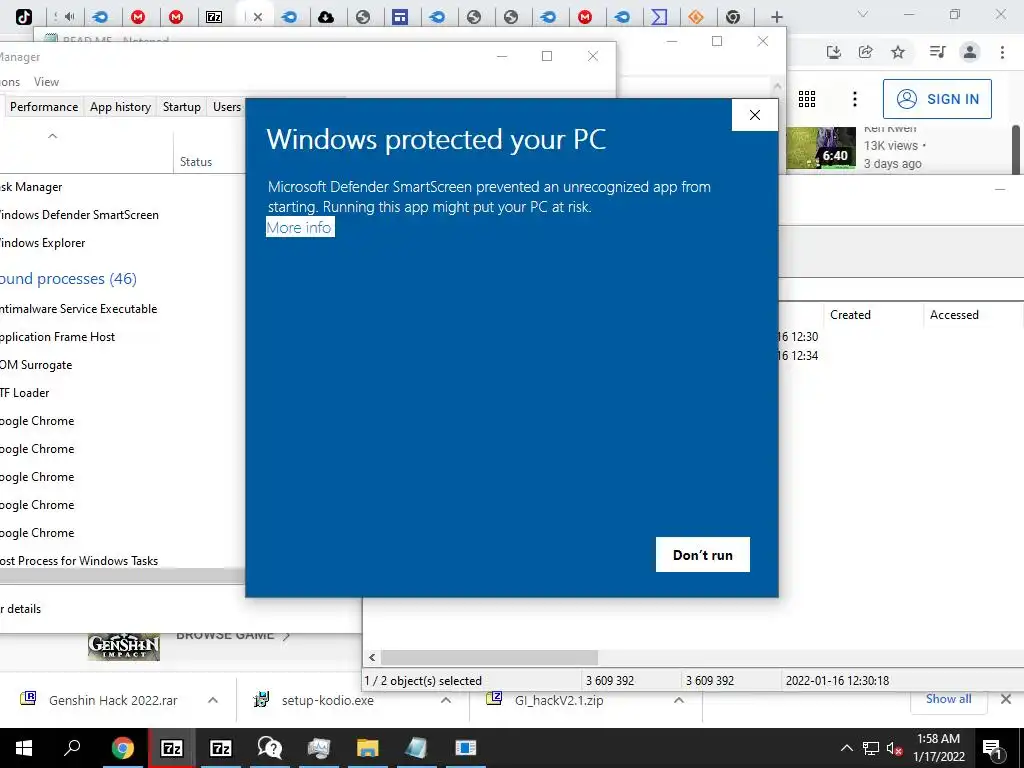This screenshot has height=768, width=1024.
Task: Select the Application Frame Host row
Action: (x=122, y=337)
